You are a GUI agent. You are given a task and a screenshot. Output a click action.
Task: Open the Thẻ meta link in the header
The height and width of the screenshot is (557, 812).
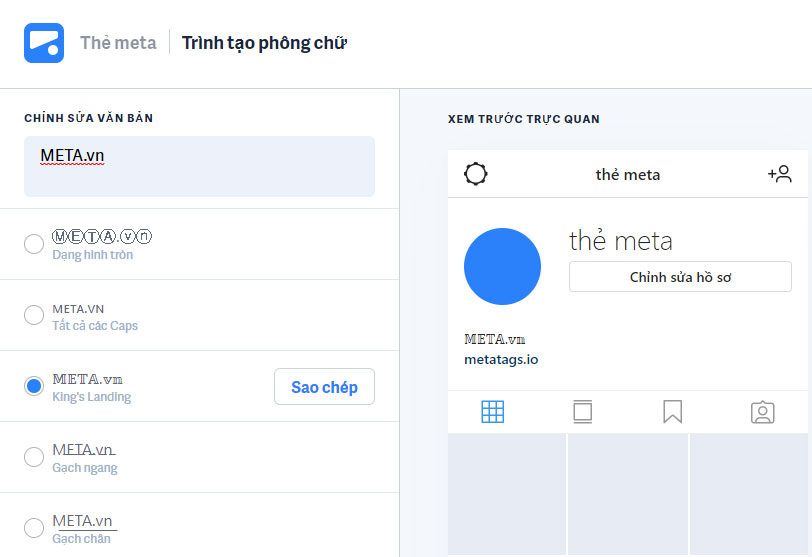118,43
